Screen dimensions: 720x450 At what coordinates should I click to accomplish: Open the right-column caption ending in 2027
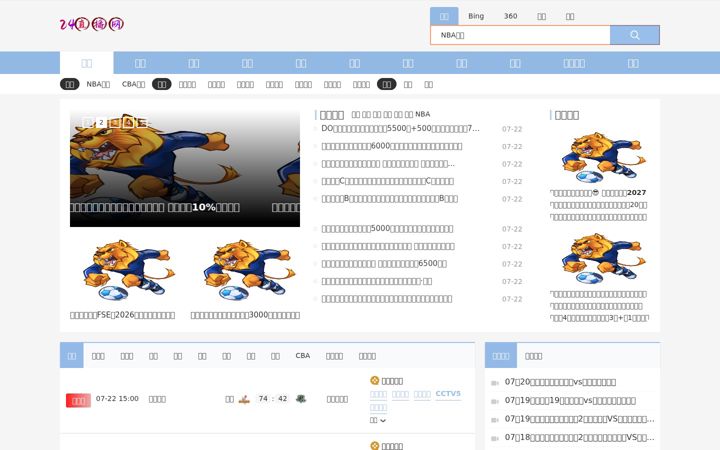598,192
